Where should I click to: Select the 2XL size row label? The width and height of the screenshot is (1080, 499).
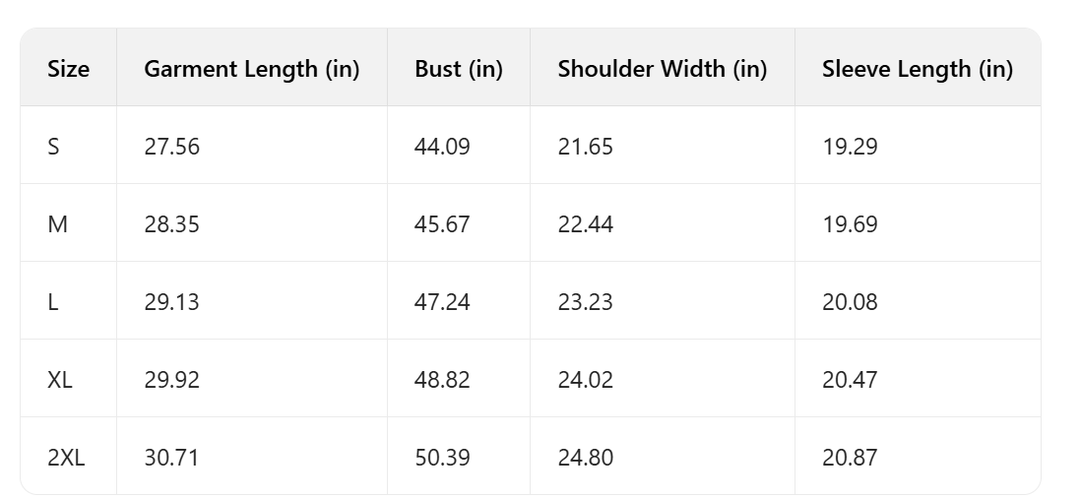pyautogui.click(x=66, y=458)
